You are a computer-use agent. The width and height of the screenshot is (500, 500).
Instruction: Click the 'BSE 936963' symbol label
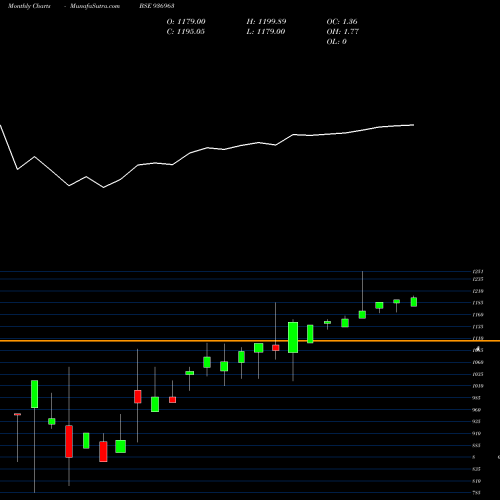pos(157,6)
